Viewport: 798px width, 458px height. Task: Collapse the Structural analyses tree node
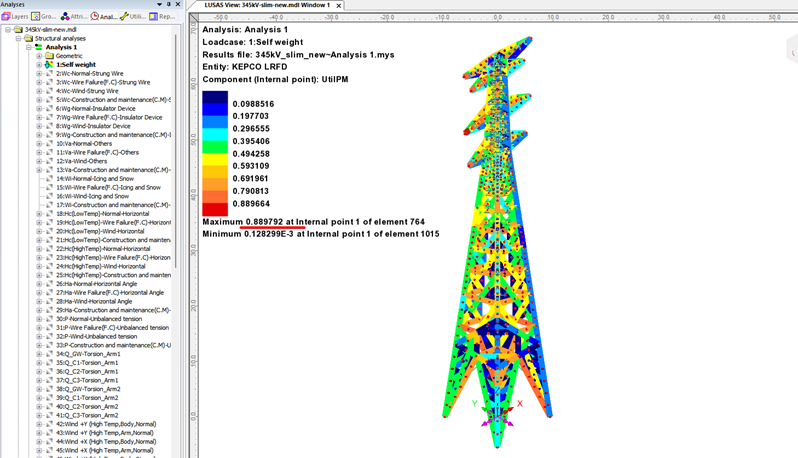point(17,38)
